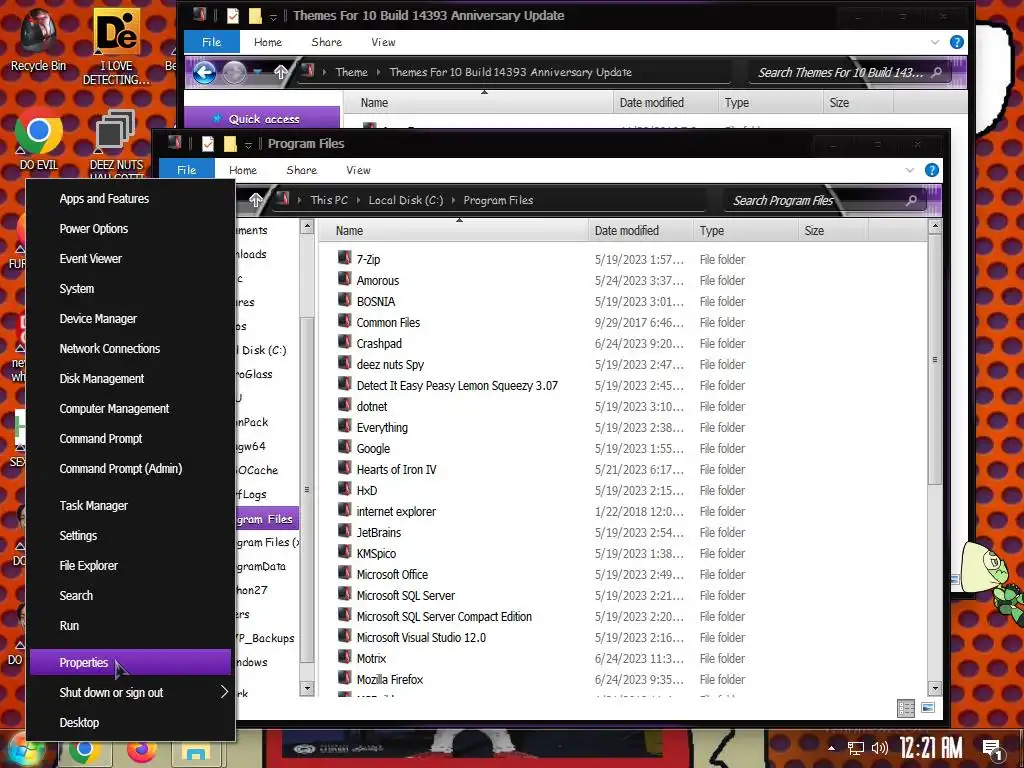Image resolution: width=1024 pixels, height=768 pixels.
Task: Open the Recycle Bin desktop icon
Action: [x=38, y=39]
